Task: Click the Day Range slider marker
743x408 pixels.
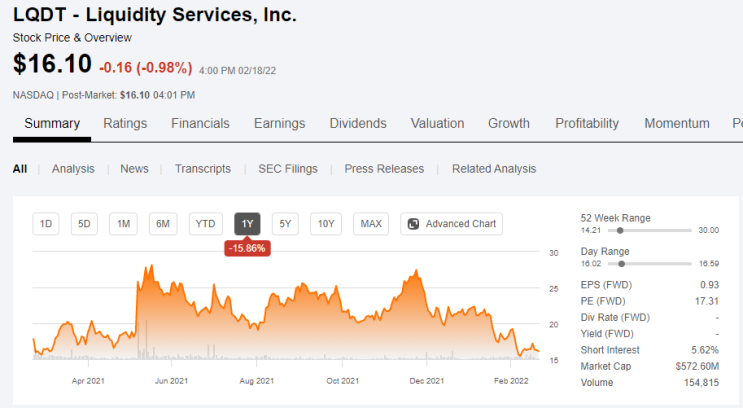Action: coord(622,264)
